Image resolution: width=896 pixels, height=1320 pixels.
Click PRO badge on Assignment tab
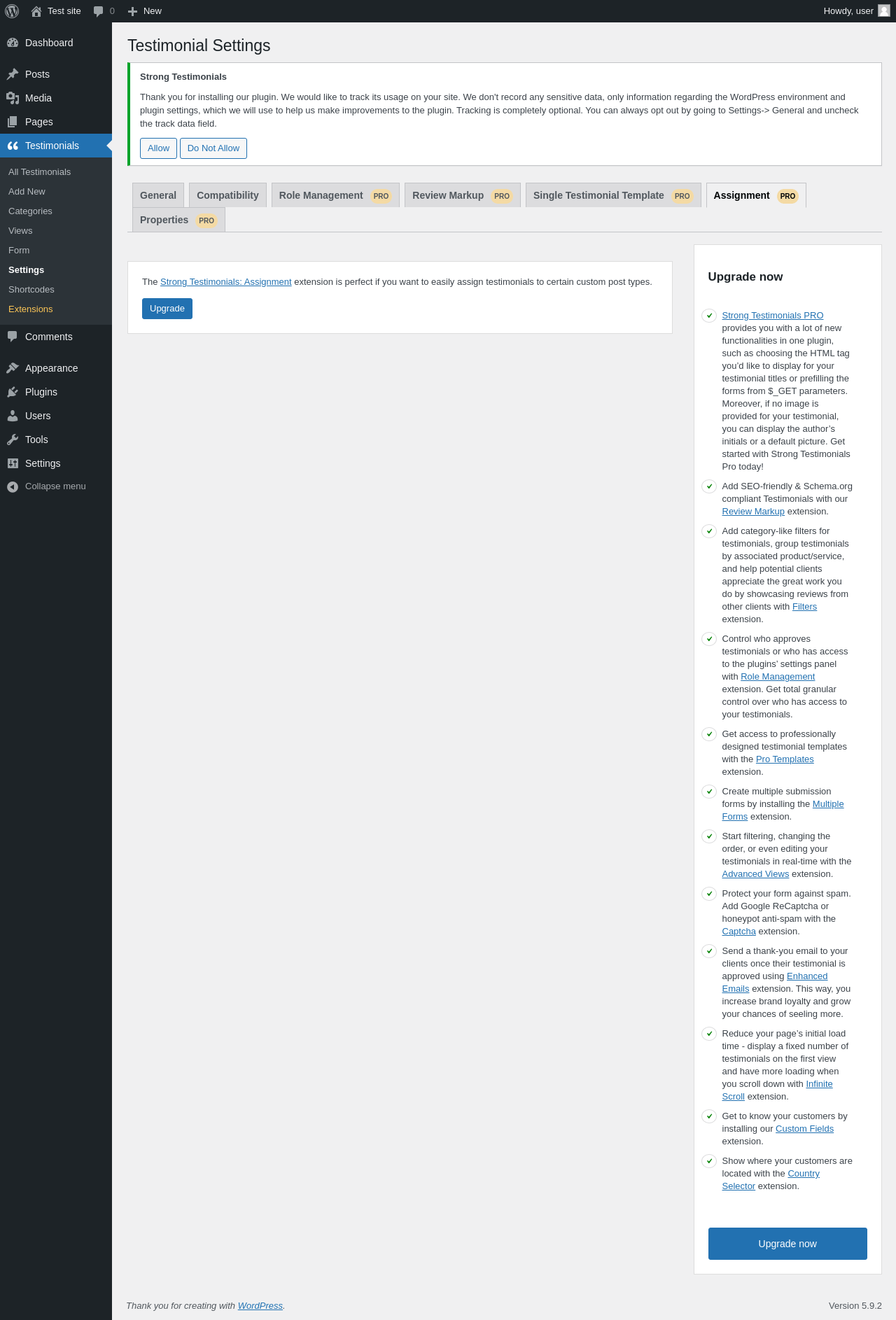787,196
